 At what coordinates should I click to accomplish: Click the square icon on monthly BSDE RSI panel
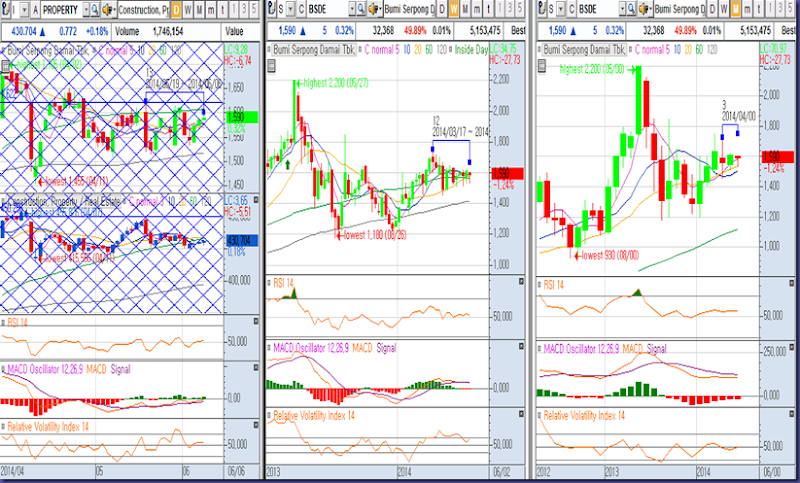tap(791, 283)
